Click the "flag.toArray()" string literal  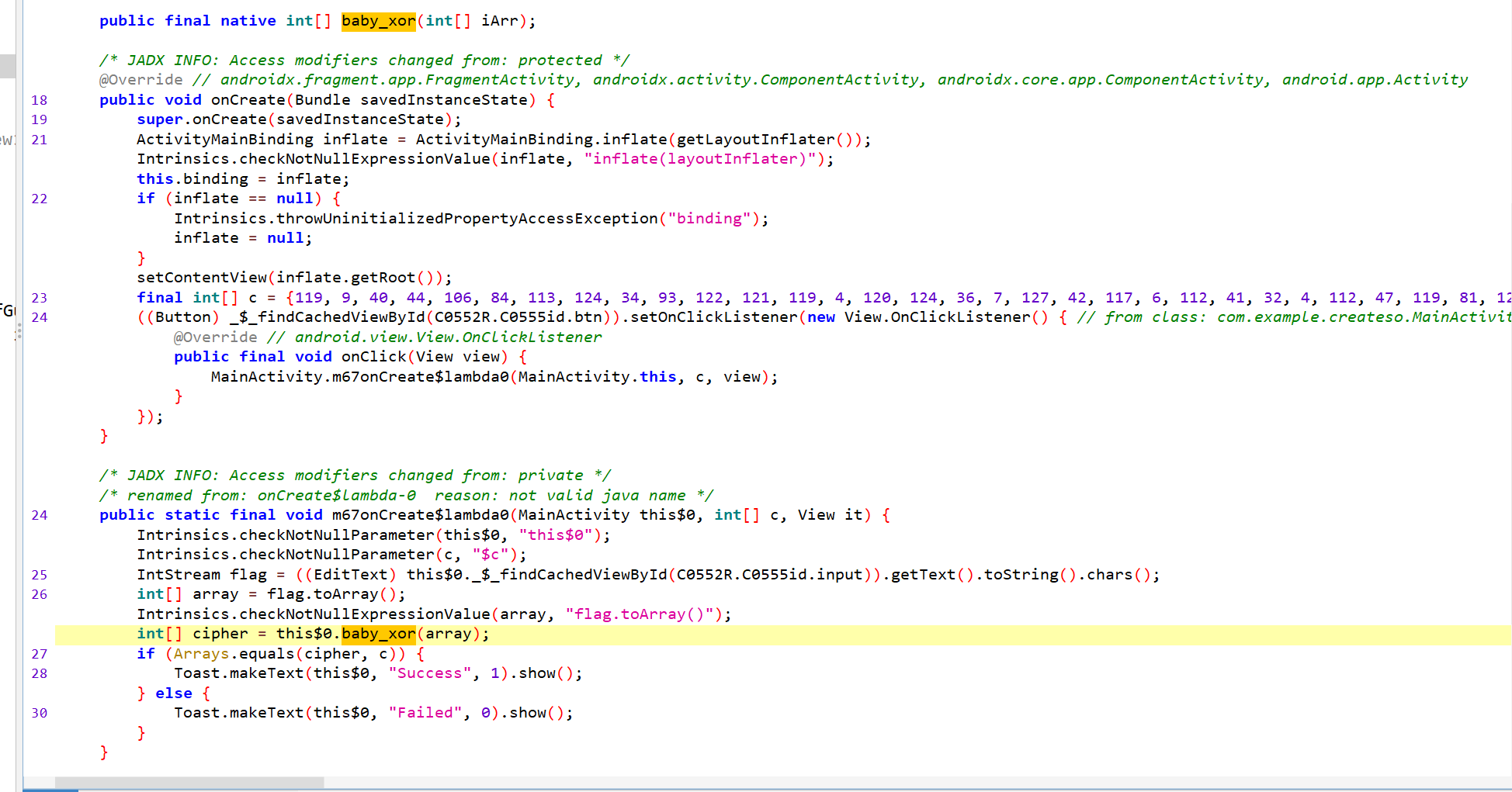(640, 614)
